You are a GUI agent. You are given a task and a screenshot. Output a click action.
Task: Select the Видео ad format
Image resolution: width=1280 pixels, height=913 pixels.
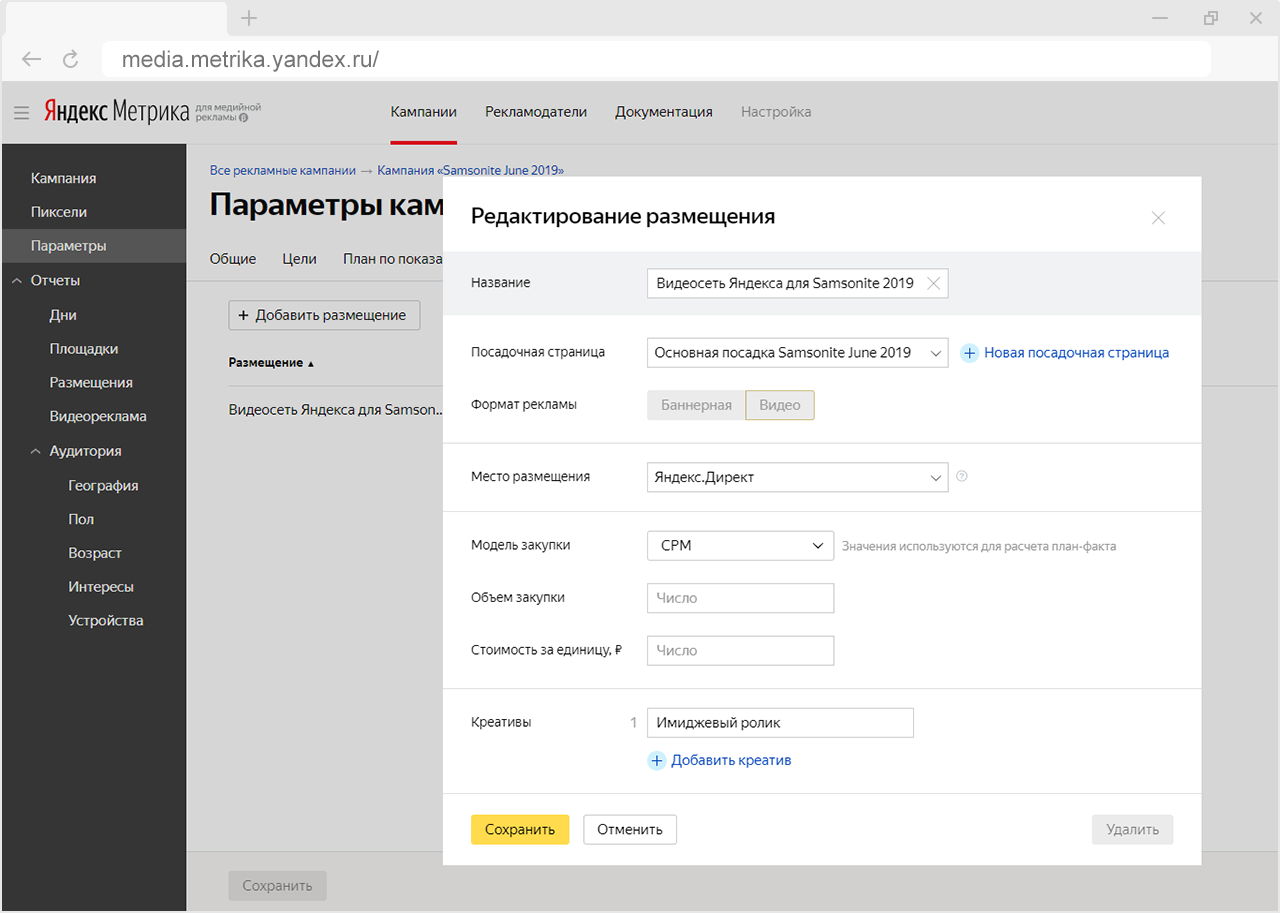click(x=780, y=405)
